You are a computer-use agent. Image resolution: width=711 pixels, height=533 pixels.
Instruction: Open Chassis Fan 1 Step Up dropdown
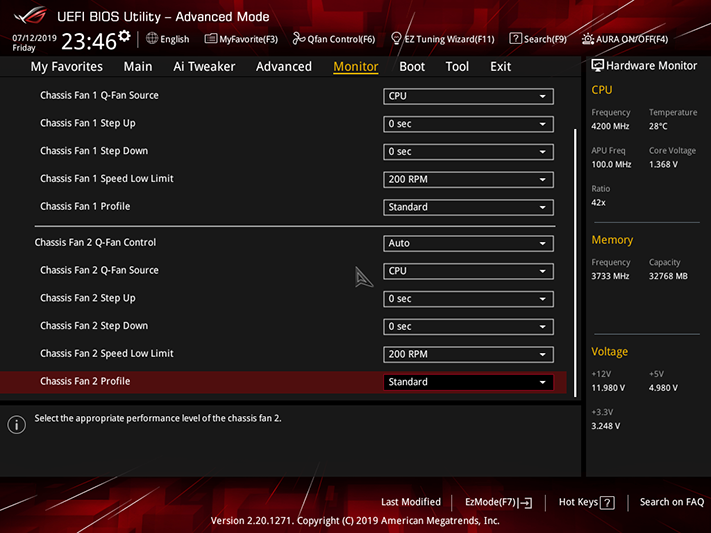[x=468, y=124]
